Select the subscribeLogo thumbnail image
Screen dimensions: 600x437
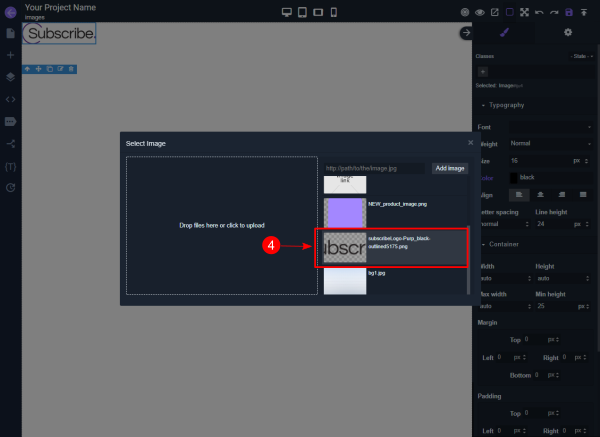coord(343,248)
